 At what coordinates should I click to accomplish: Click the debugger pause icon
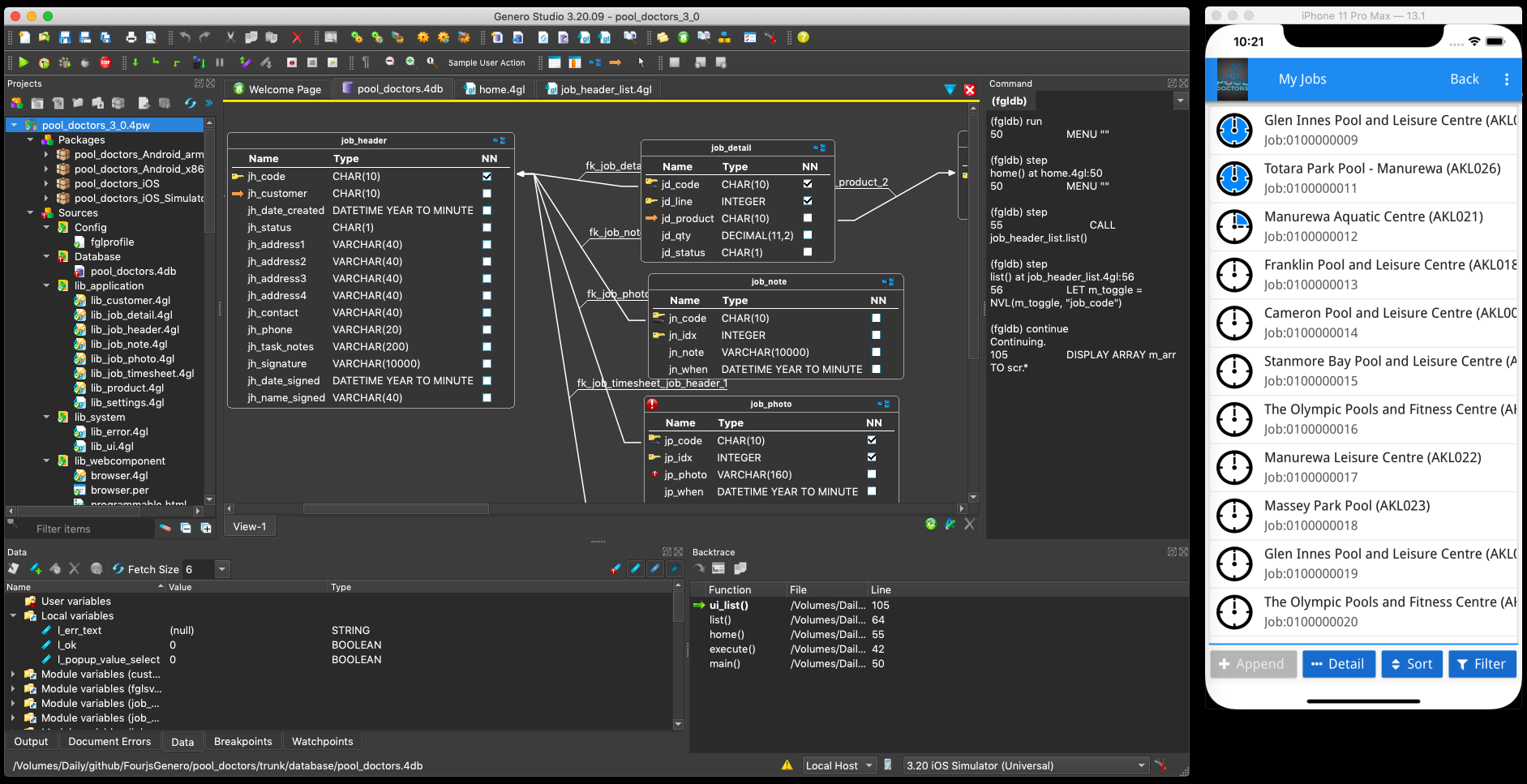220,62
